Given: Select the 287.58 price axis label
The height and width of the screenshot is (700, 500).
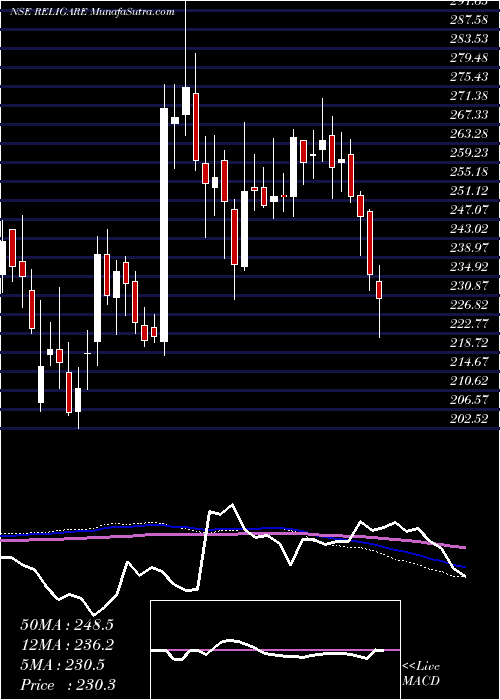Looking at the screenshot, I should [469, 20].
